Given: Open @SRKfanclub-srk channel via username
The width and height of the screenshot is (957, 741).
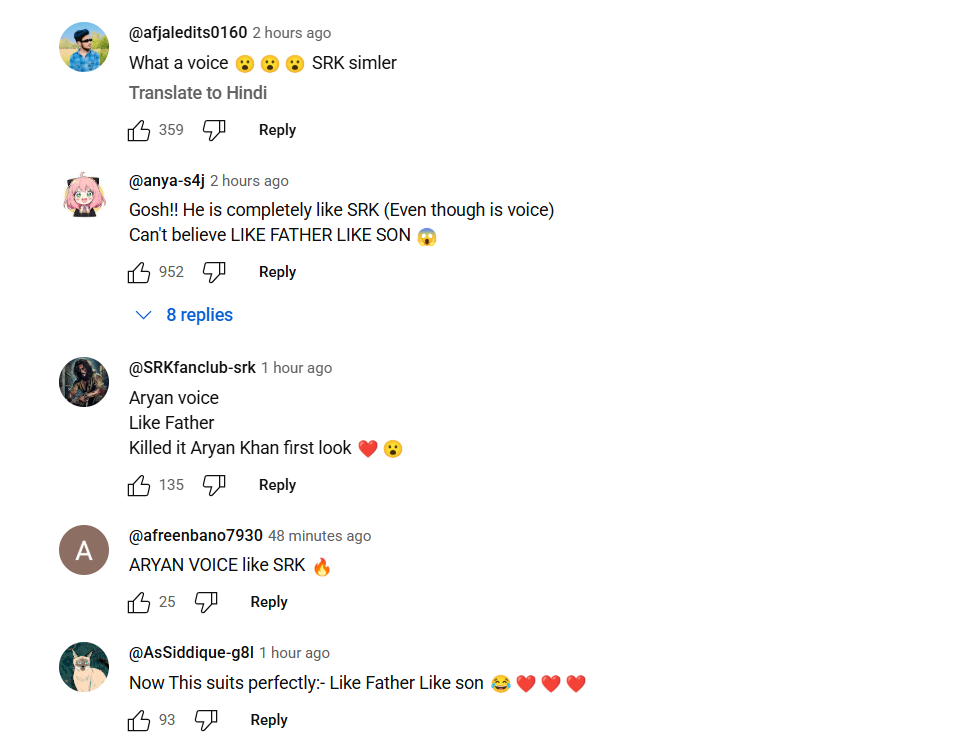Looking at the screenshot, I should pyautogui.click(x=192, y=368).
